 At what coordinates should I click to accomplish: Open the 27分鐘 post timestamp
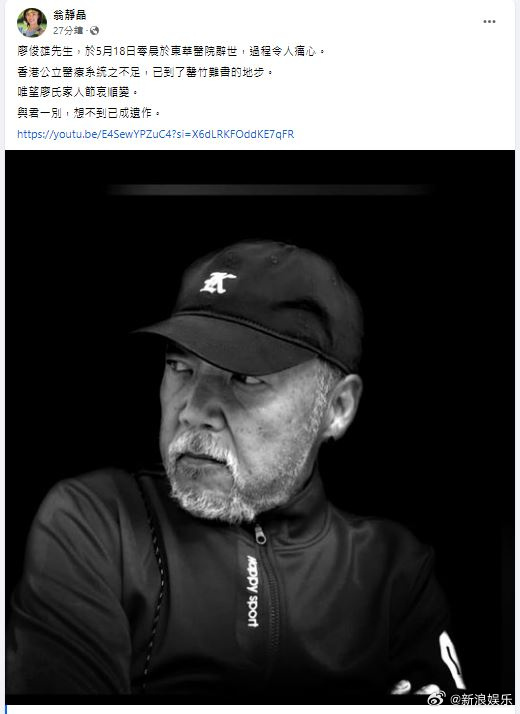68,31
